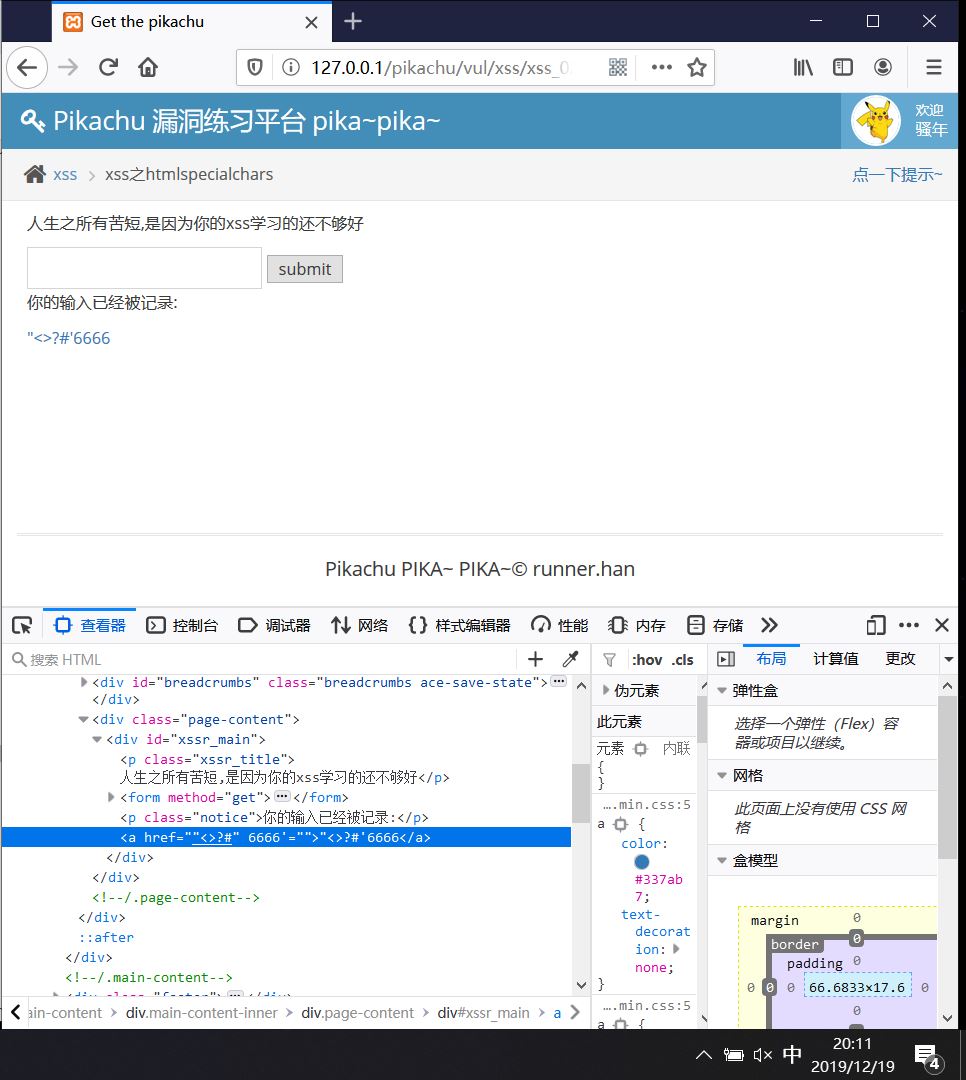Open Windows notification center
966x1080 pixels.
[927, 1057]
